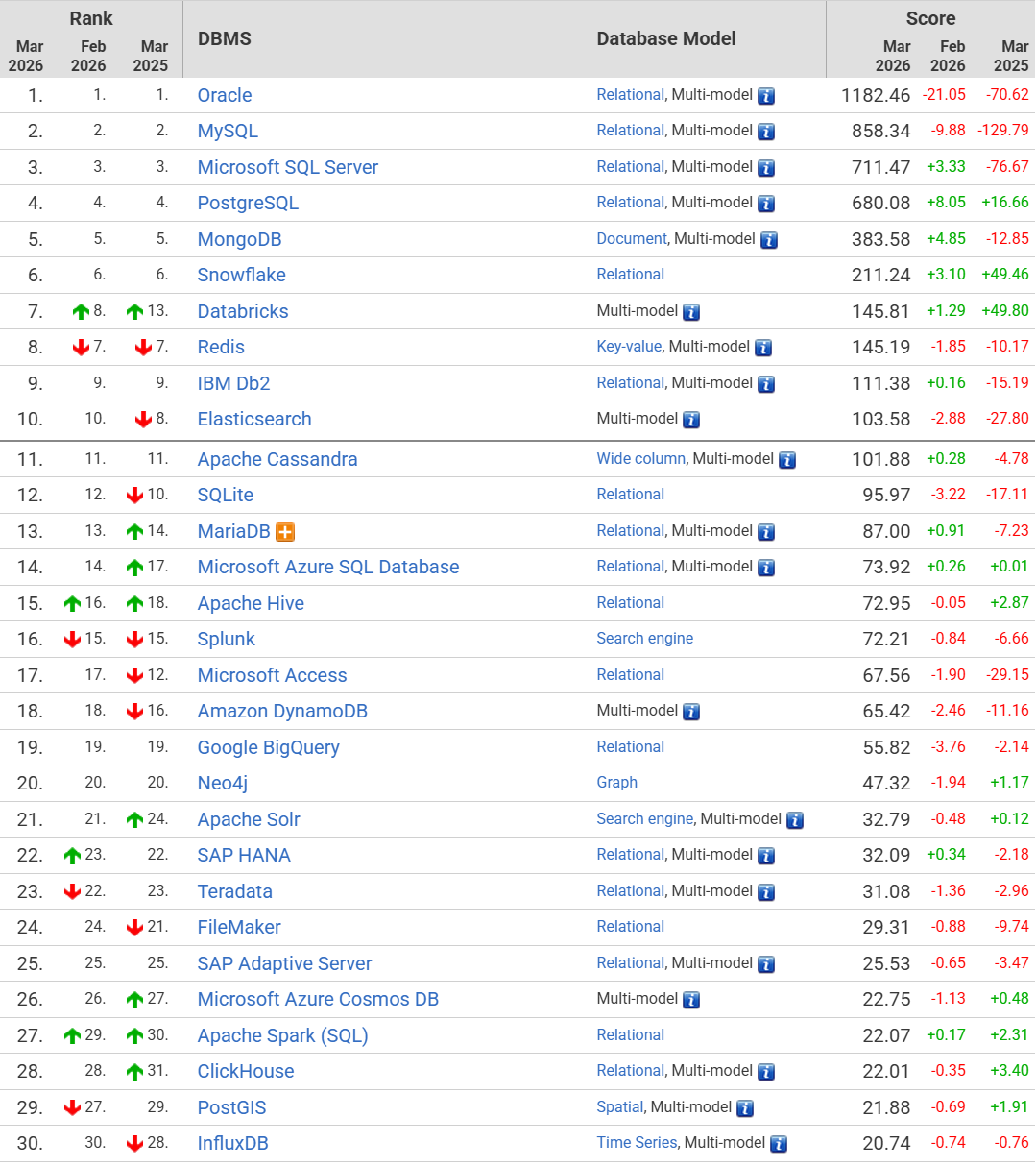Open the ClickHouse link
The image size is (1036, 1166).
[246, 1072]
